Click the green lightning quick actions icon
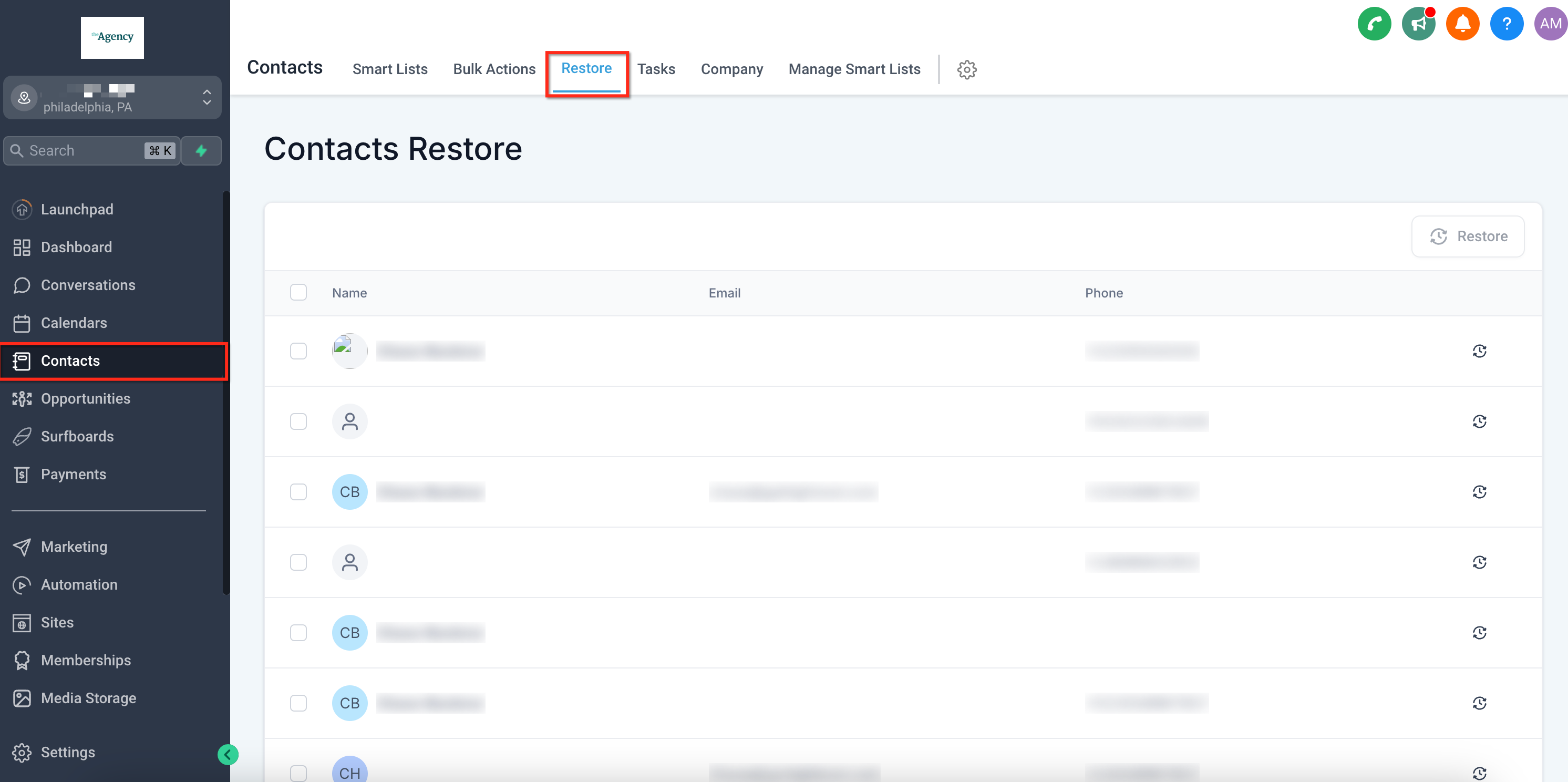This screenshot has width=1568, height=782. click(x=201, y=150)
